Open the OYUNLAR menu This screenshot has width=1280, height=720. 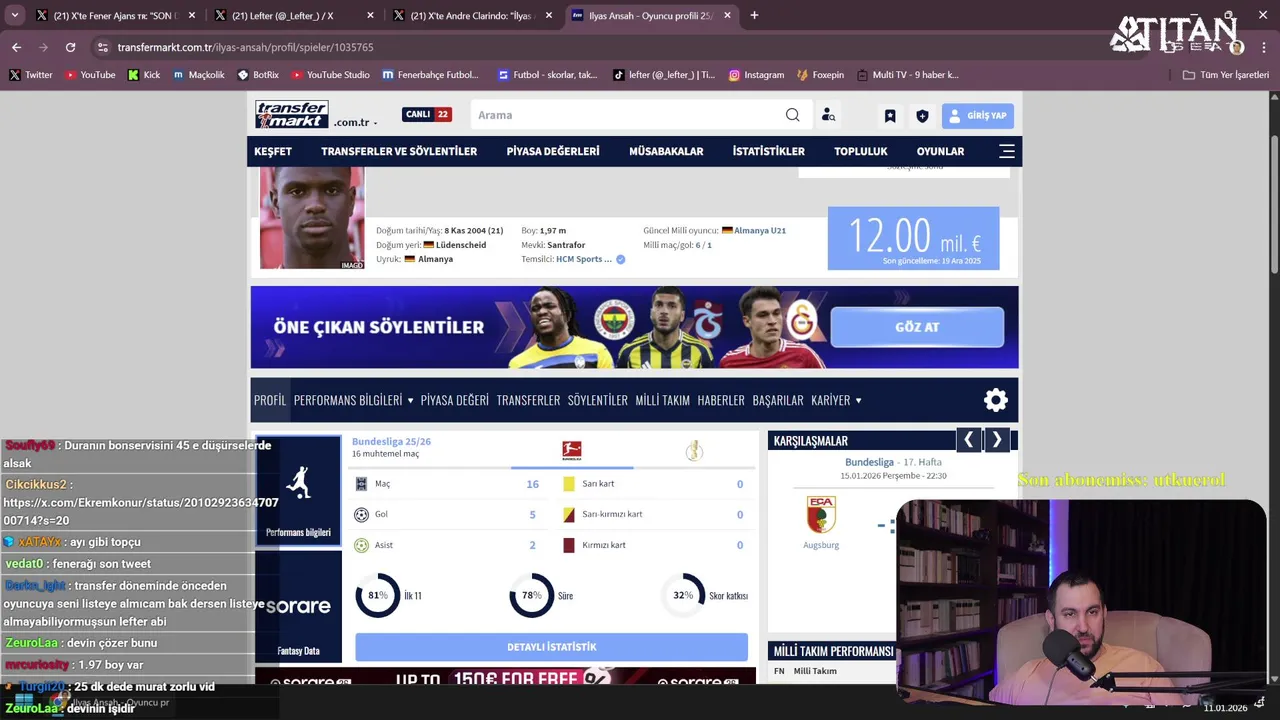(941, 151)
